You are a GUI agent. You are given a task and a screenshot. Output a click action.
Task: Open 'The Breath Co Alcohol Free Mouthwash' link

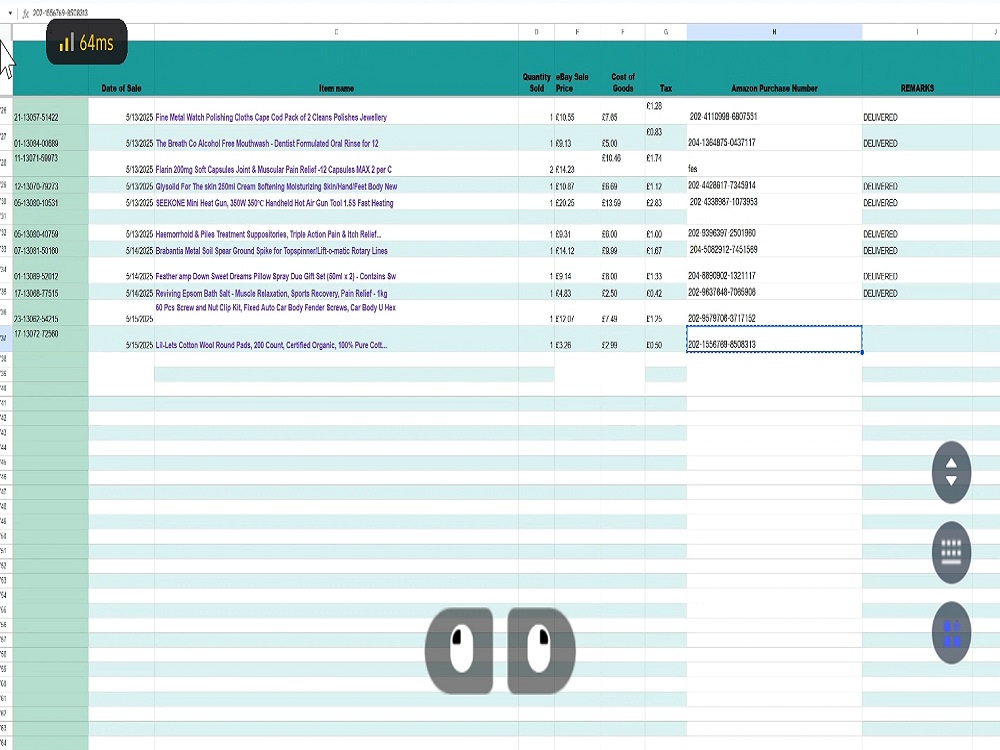[267, 143]
